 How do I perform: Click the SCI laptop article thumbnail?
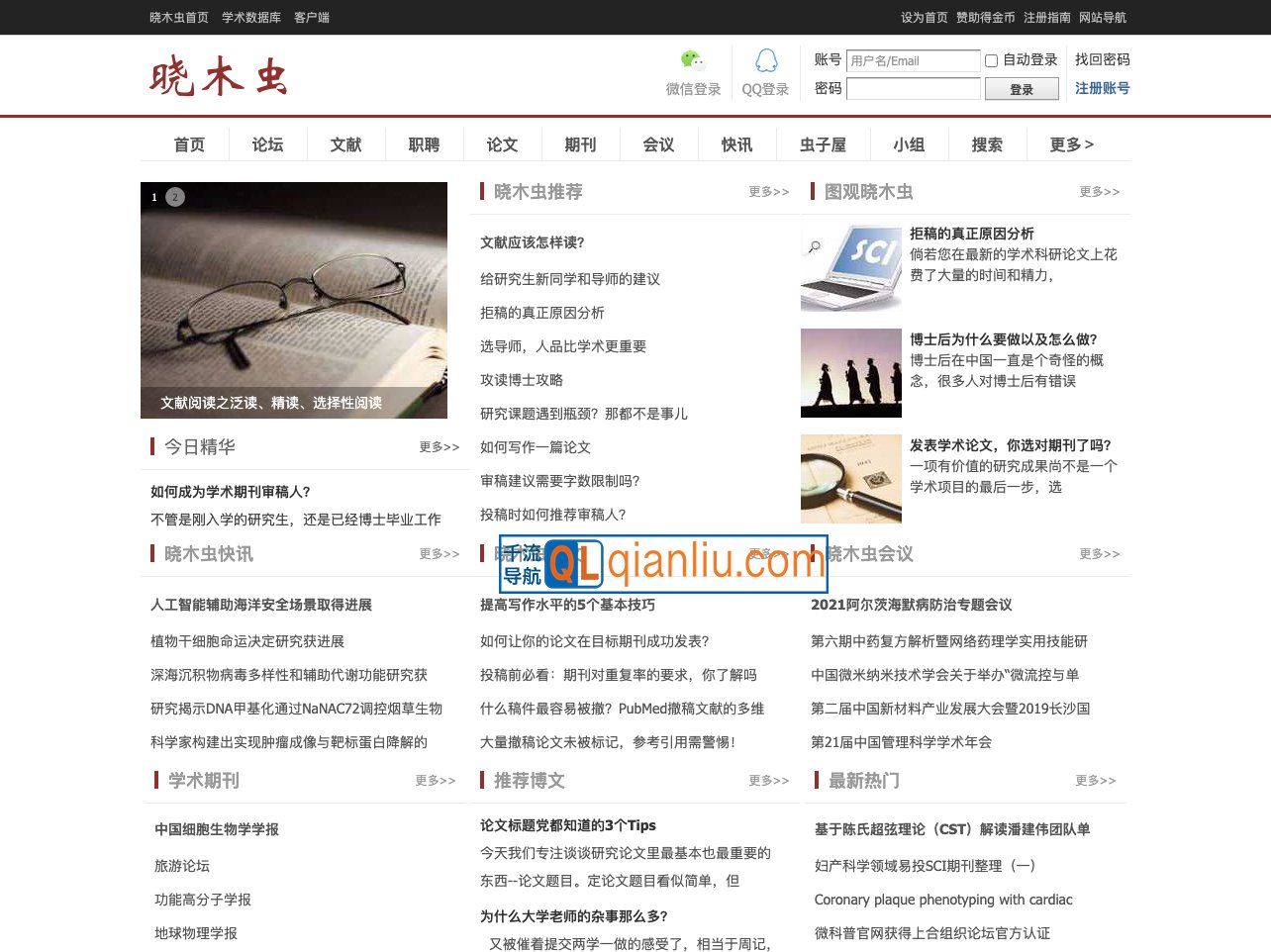851,267
